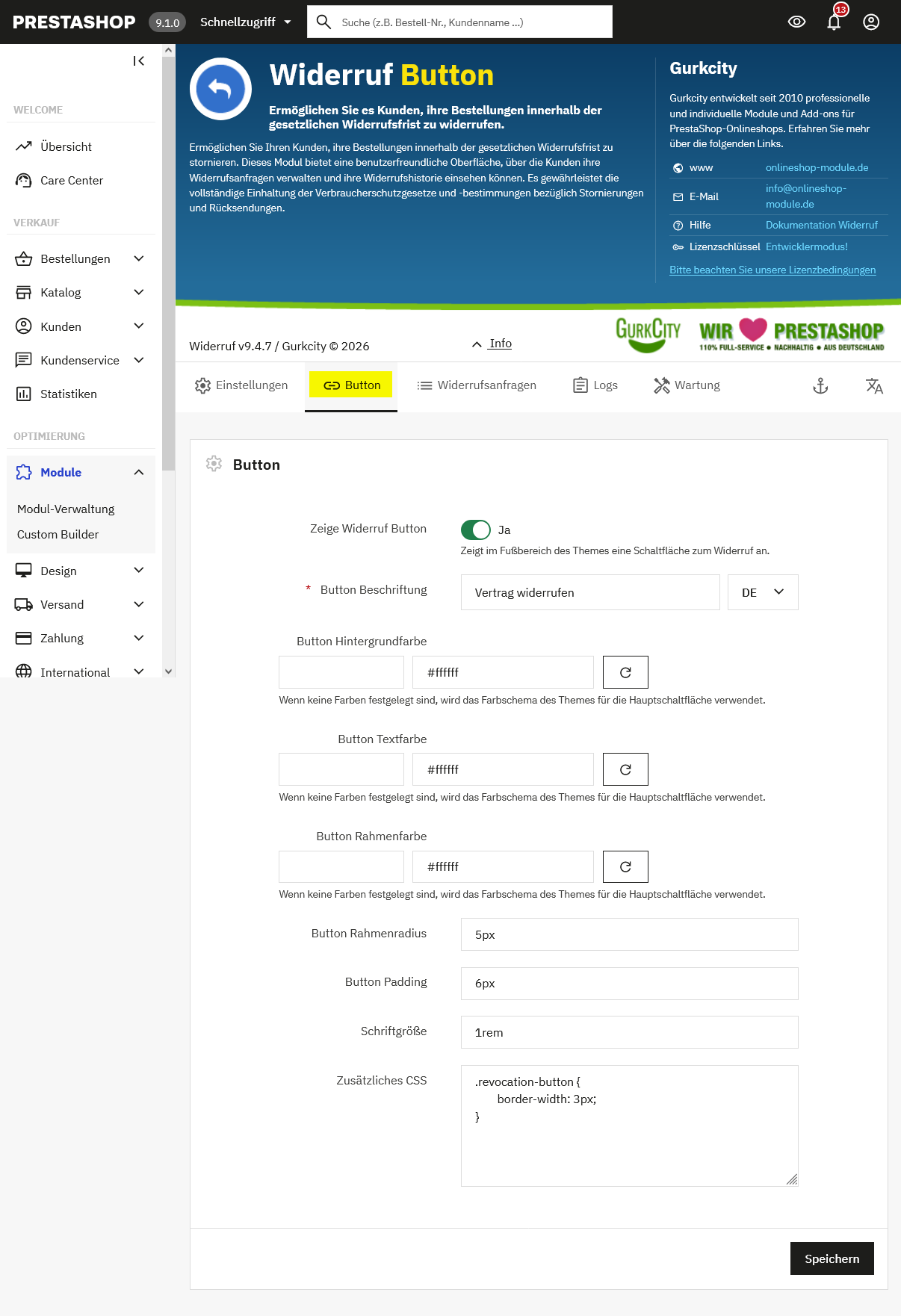Click the Button Rahmenfarbe color swatch
The image size is (901, 1316).
coord(341,866)
